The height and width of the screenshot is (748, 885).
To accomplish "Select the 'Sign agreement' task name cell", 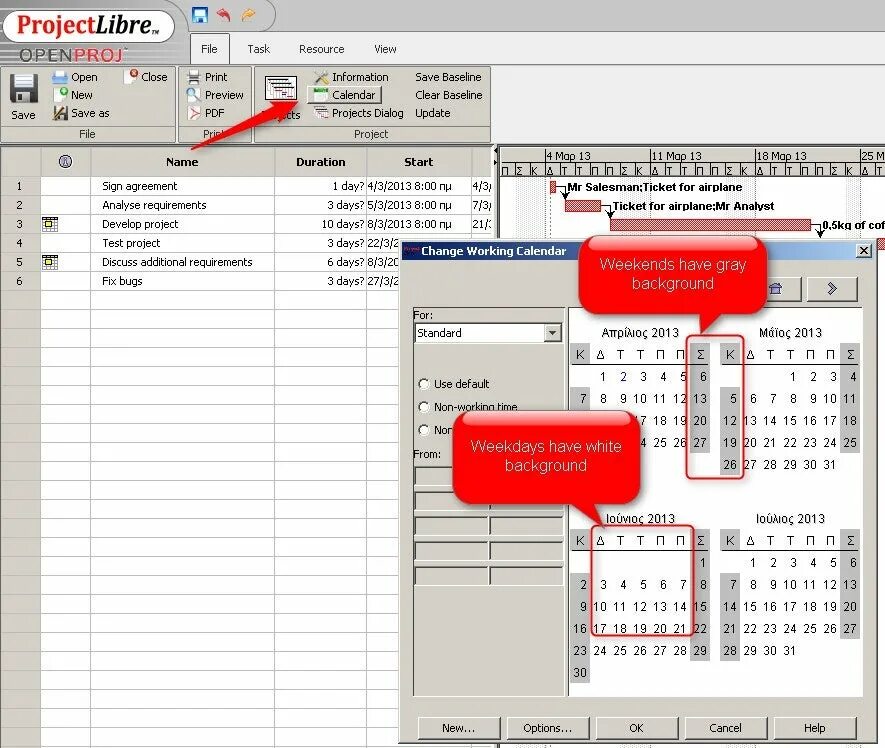I will [x=182, y=186].
